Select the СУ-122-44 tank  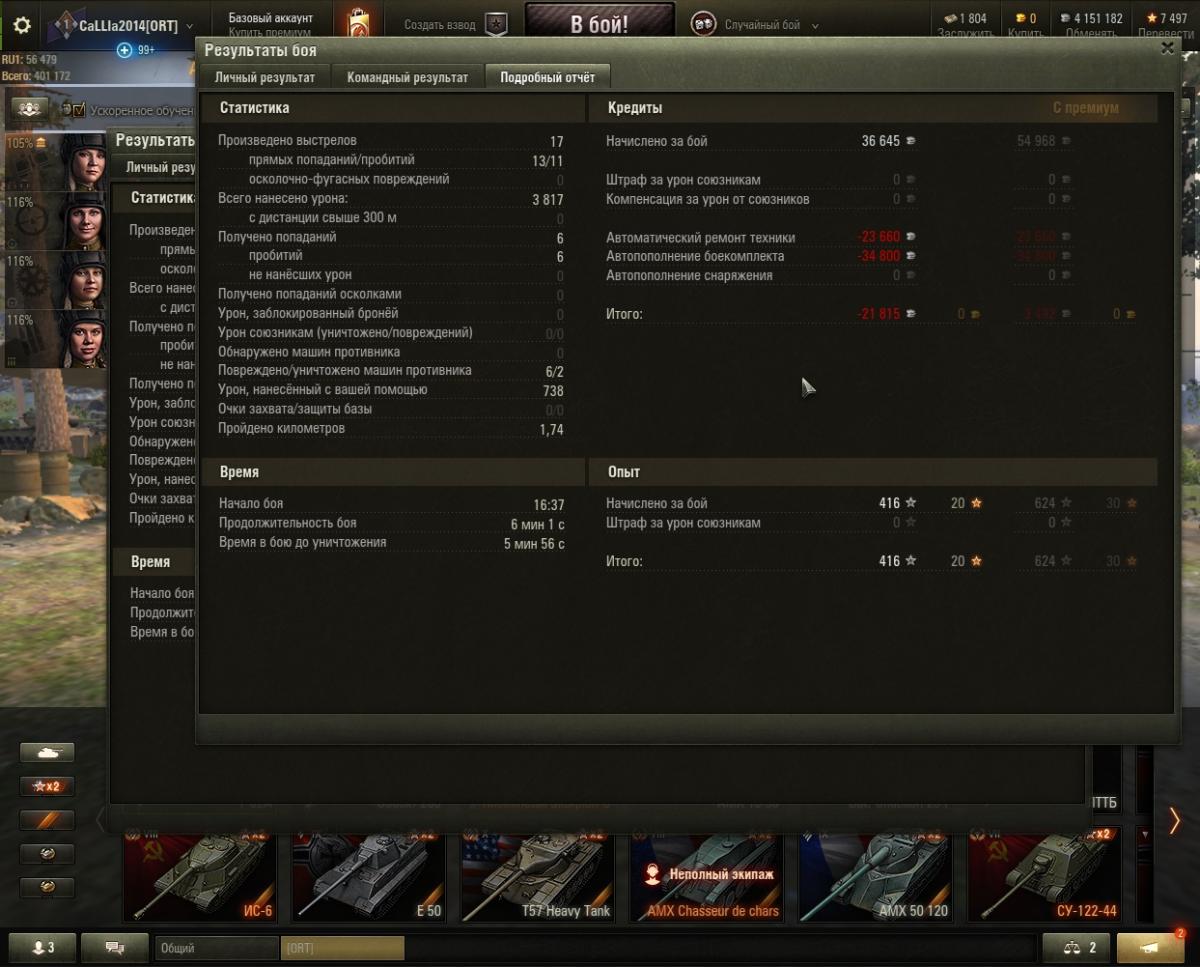pyautogui.click(x=1044, y=874)
